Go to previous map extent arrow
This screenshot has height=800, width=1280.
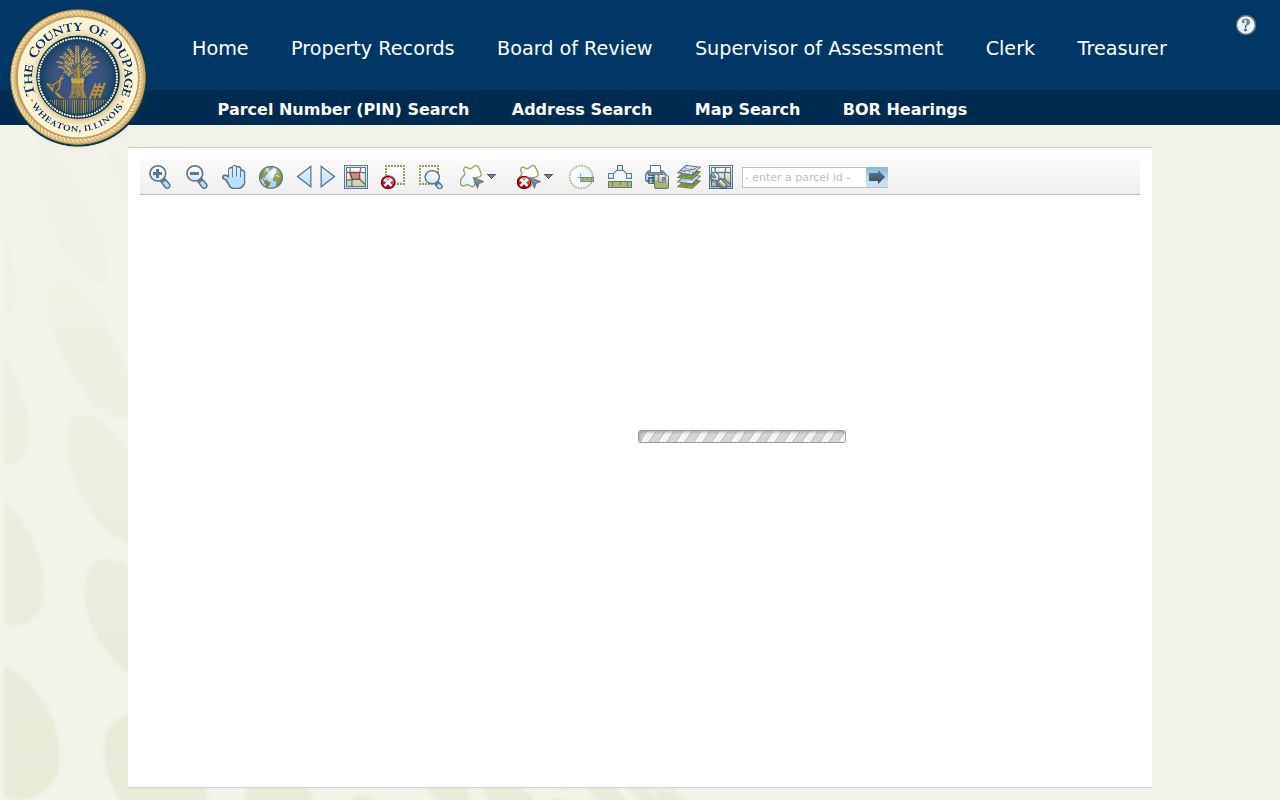[304, 177]
